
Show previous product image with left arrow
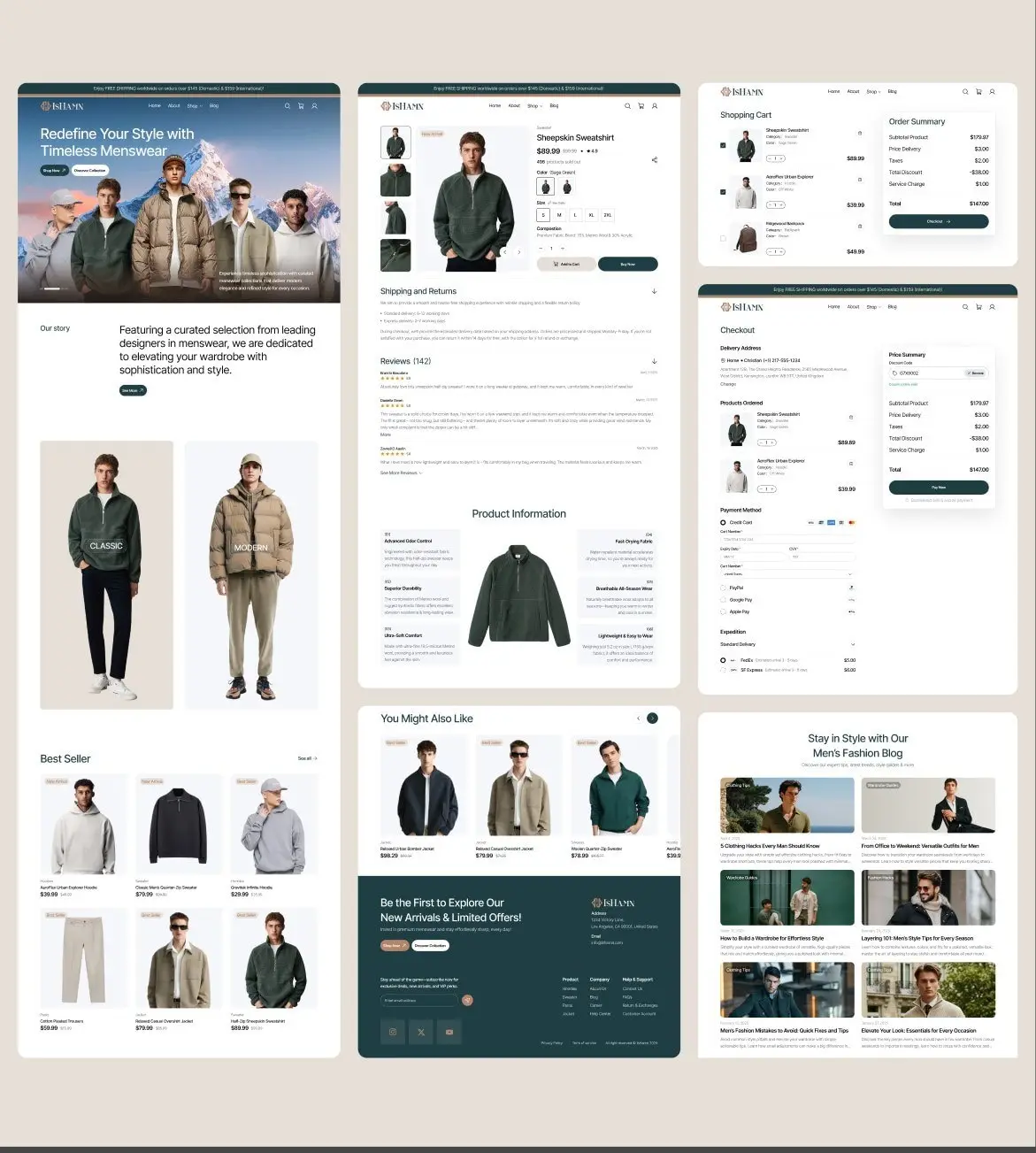click(x=505, y=252)
